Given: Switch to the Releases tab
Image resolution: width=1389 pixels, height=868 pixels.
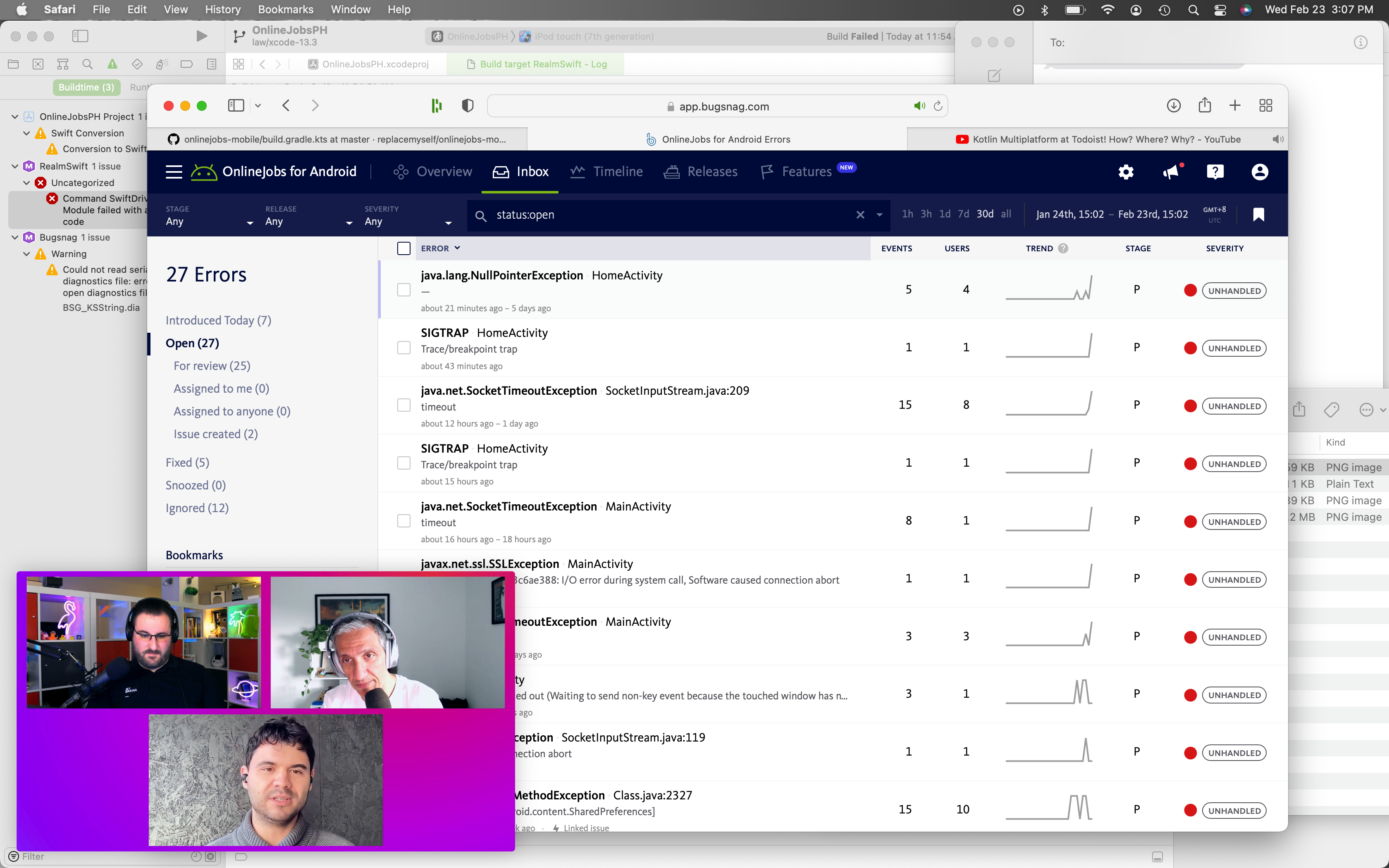Looking at the screenshot, I should point(700,172).
